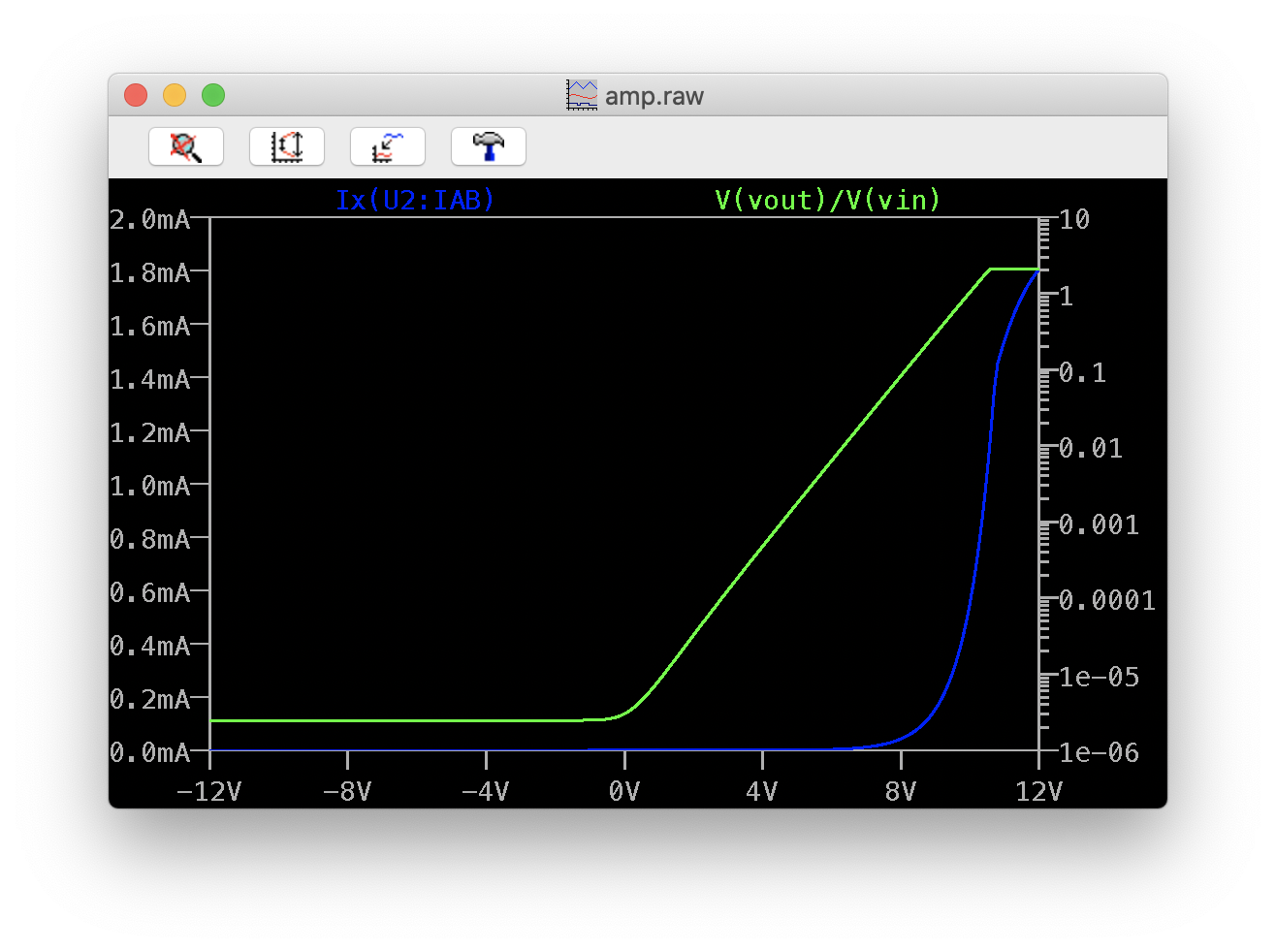Click the 0V horizontal axis label
Screen dimensions: 1276x952
tap(624, 792)
